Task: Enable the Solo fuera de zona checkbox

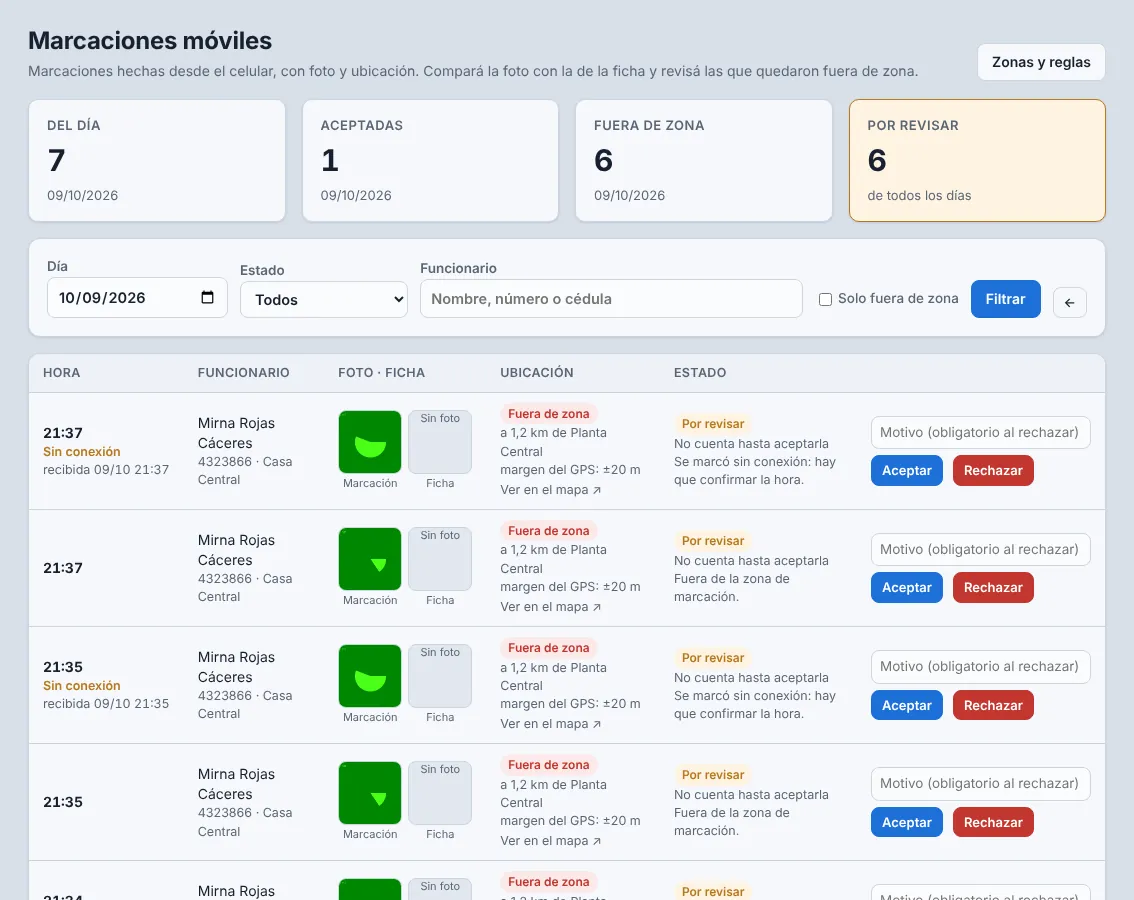Action: [x=825, y=300]
